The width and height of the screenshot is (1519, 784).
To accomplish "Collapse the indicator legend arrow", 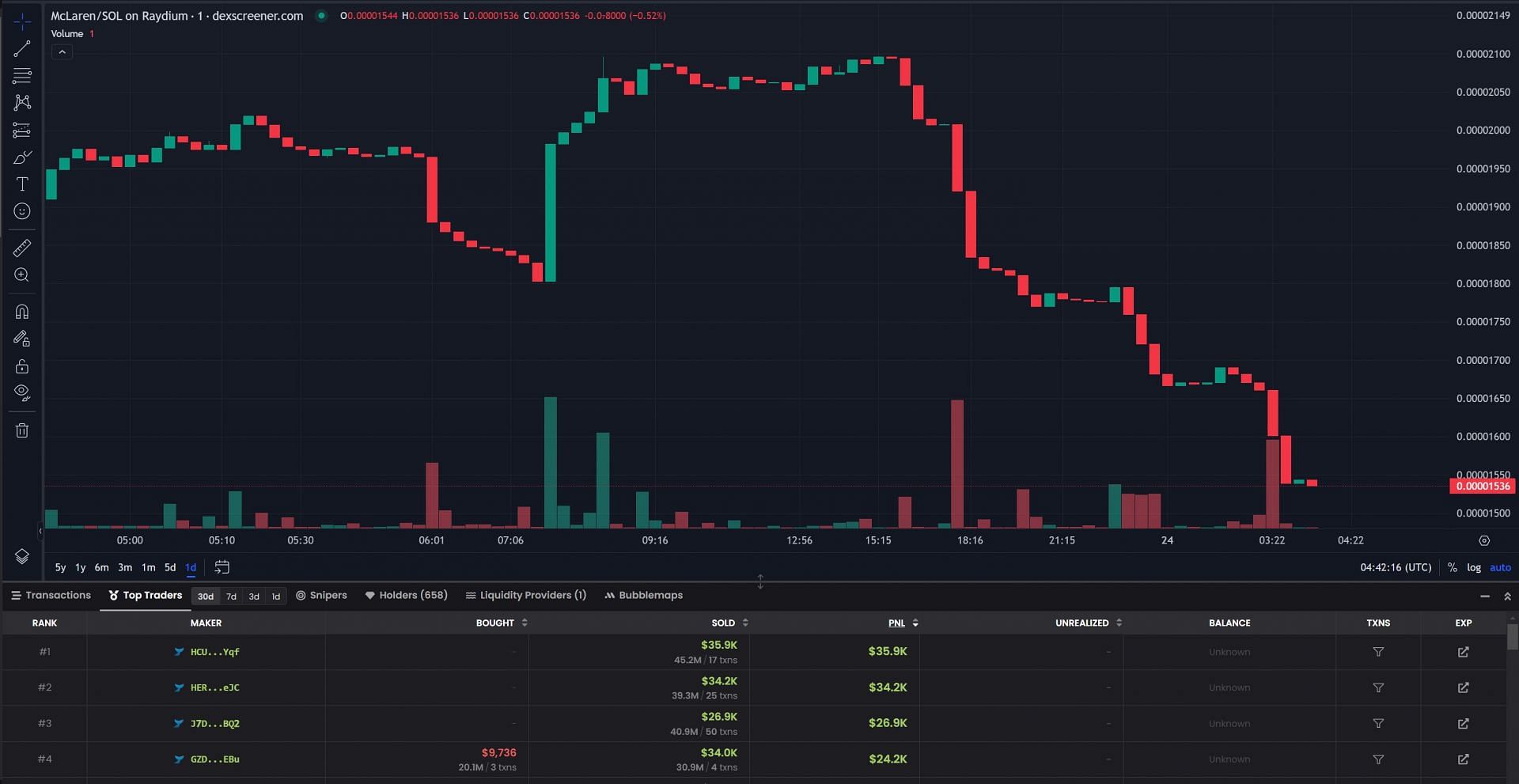I will (x=62, y=52).
